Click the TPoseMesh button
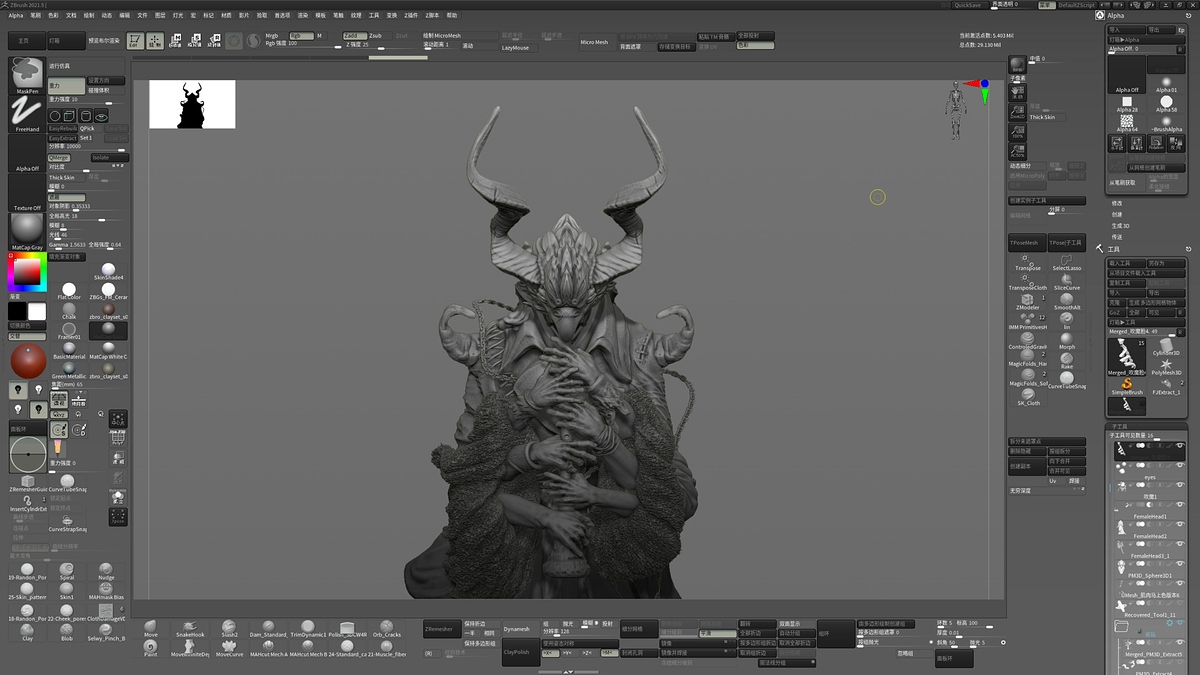This screenshot has width=1200, height=675. [x=1026, y=243]
